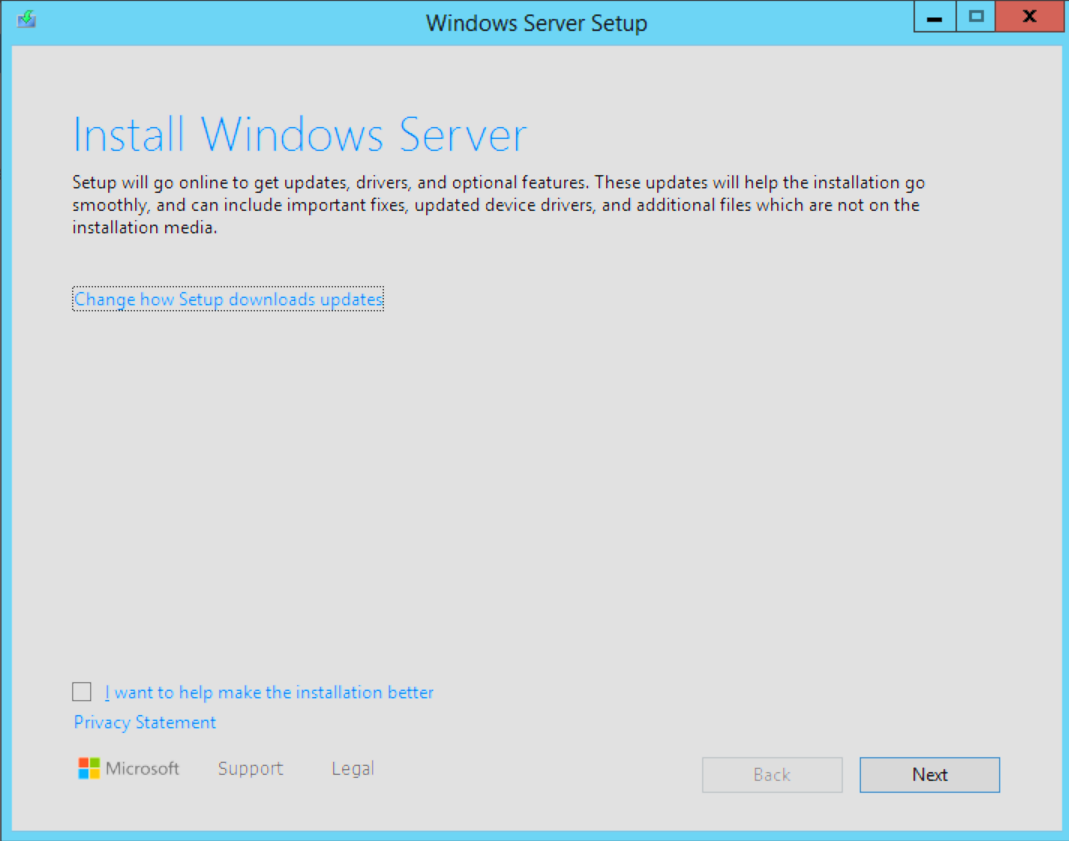Click the four-color Microsoft logo squares
The image size is (1069, 841).
(x=89, y=768)
